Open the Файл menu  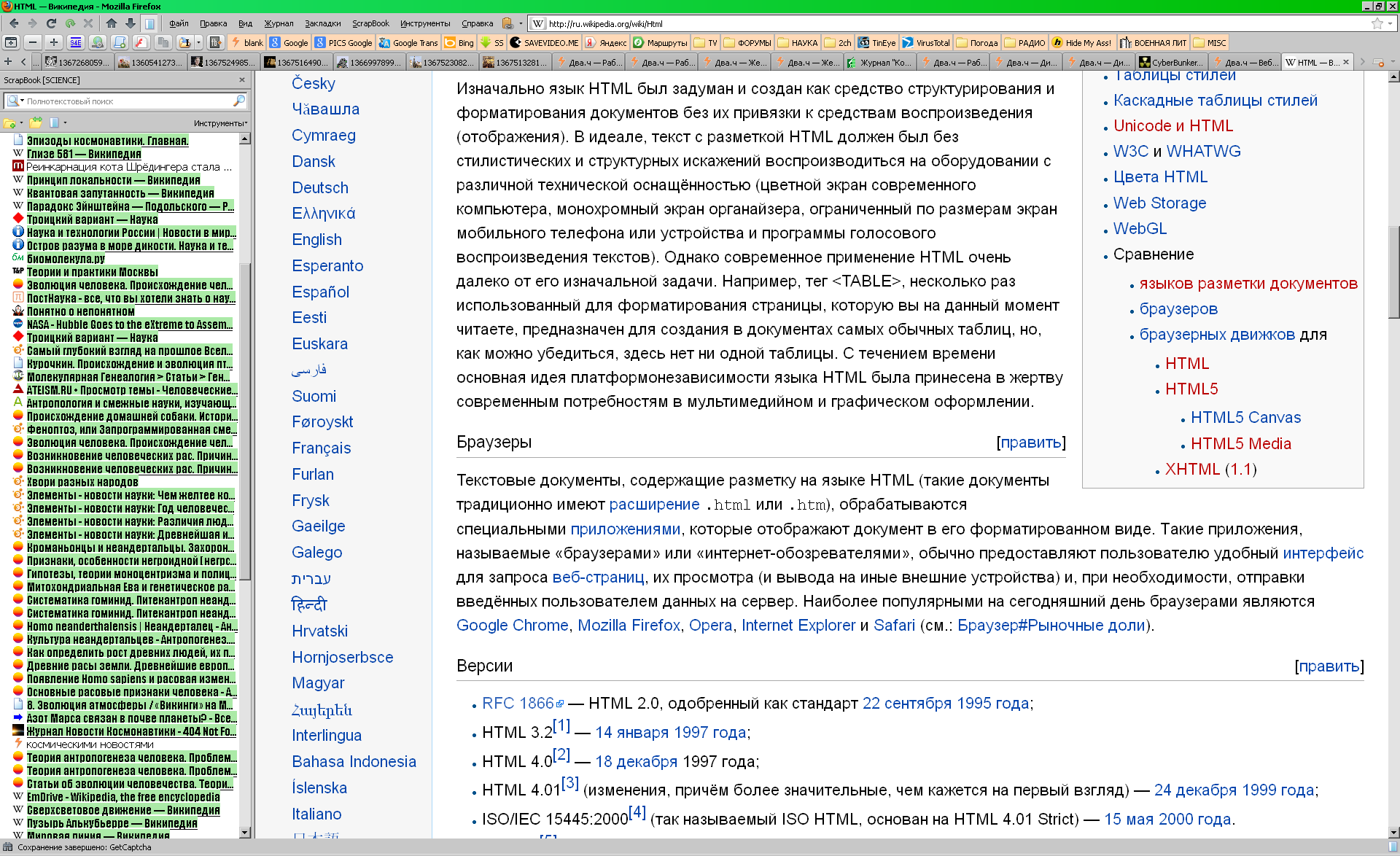click(179, 23)
